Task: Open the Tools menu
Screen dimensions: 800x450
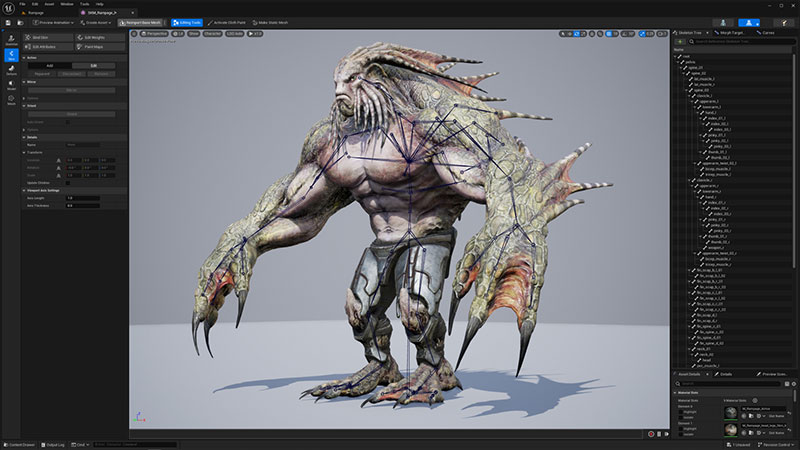Action: click(85, 4)
